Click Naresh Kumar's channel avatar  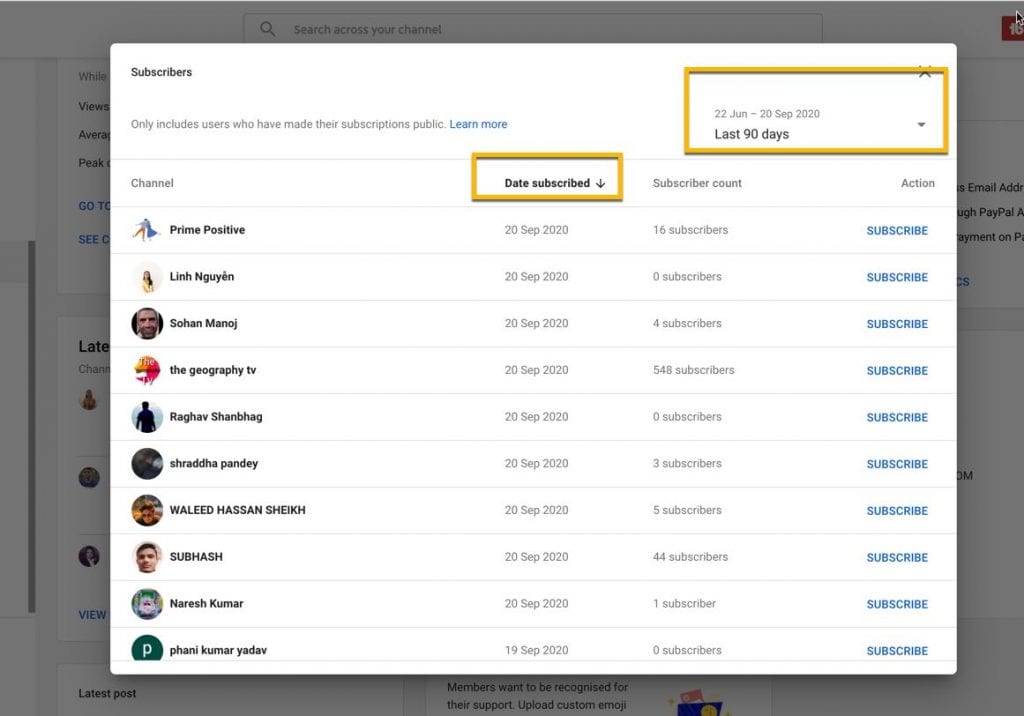146,603
